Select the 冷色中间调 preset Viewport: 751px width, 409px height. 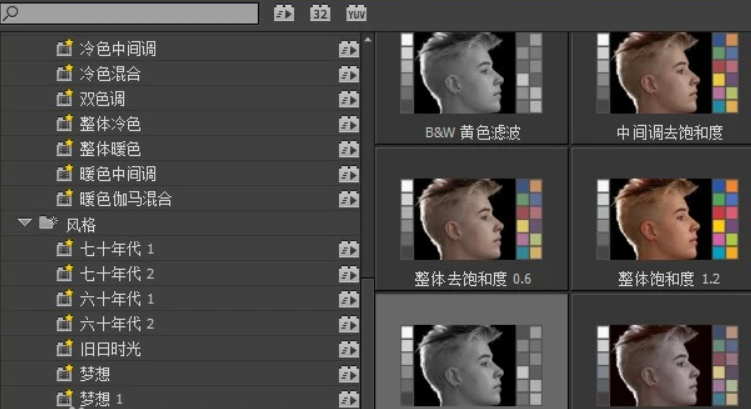tap(117, 48)
